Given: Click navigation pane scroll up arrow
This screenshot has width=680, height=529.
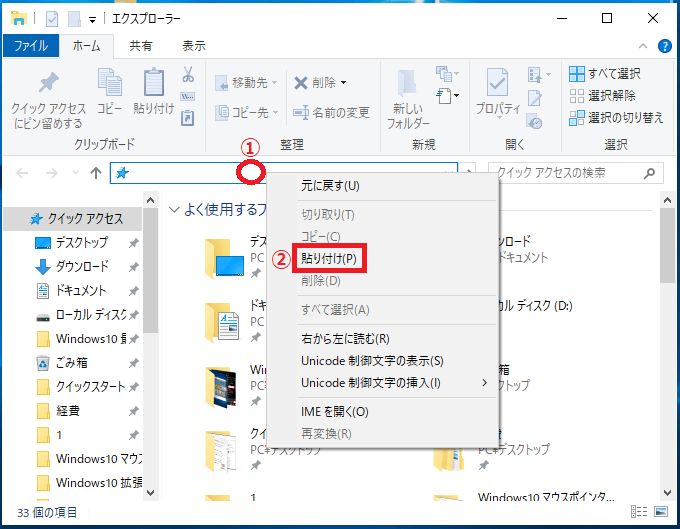Looking at the screenshot, I should pyautogui.click(x=150, y=200).
